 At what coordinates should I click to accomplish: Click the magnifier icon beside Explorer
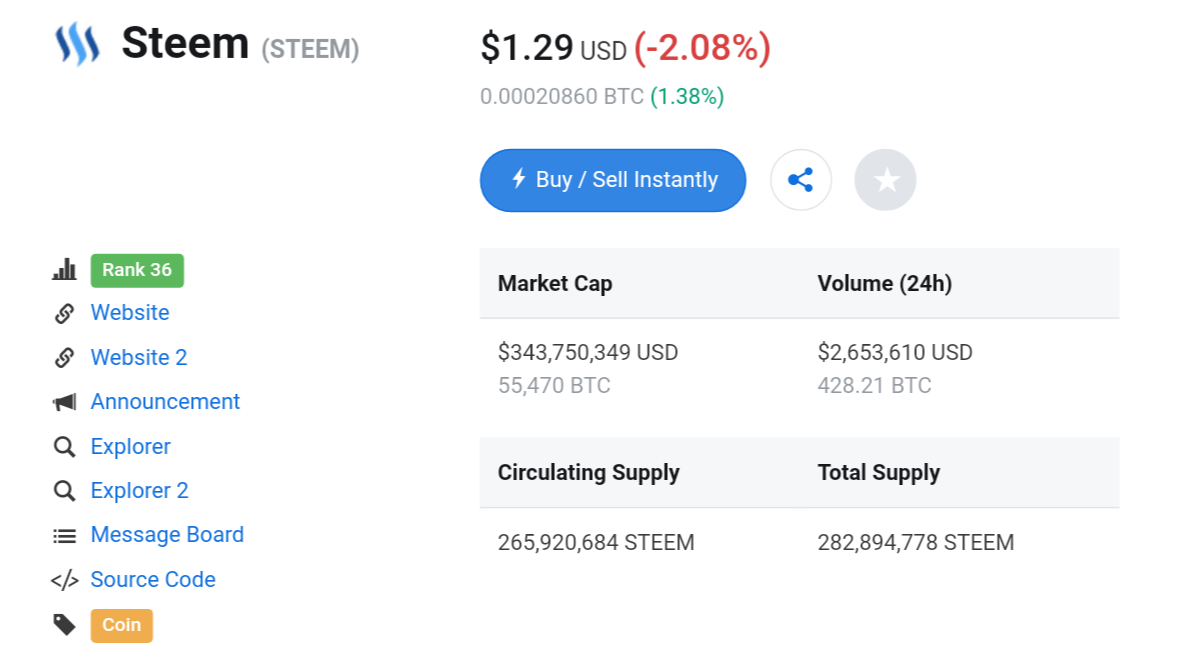64,447
